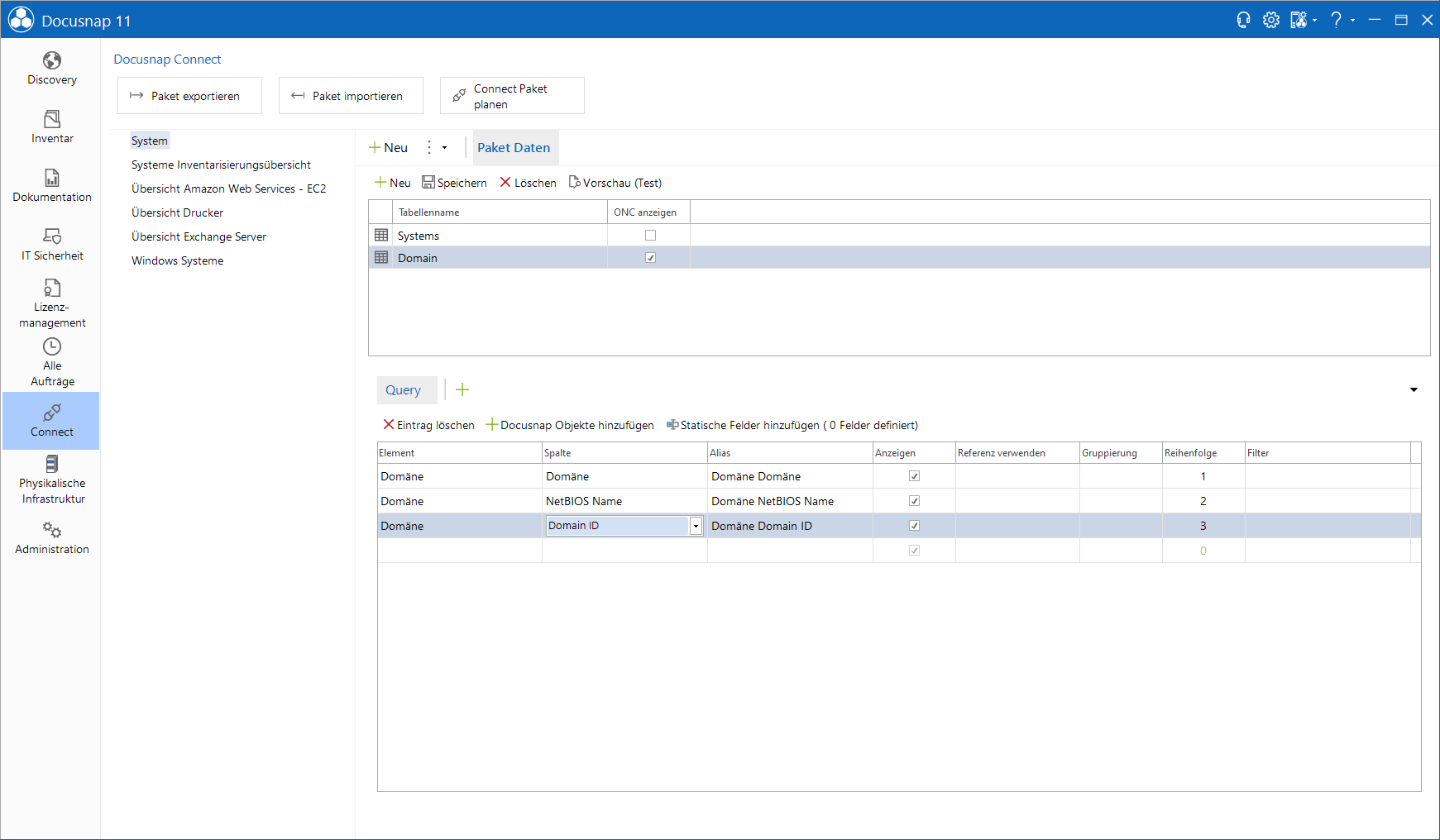Open the three-dot more options menu
1440x840 pixels.
tap(428, 148)
